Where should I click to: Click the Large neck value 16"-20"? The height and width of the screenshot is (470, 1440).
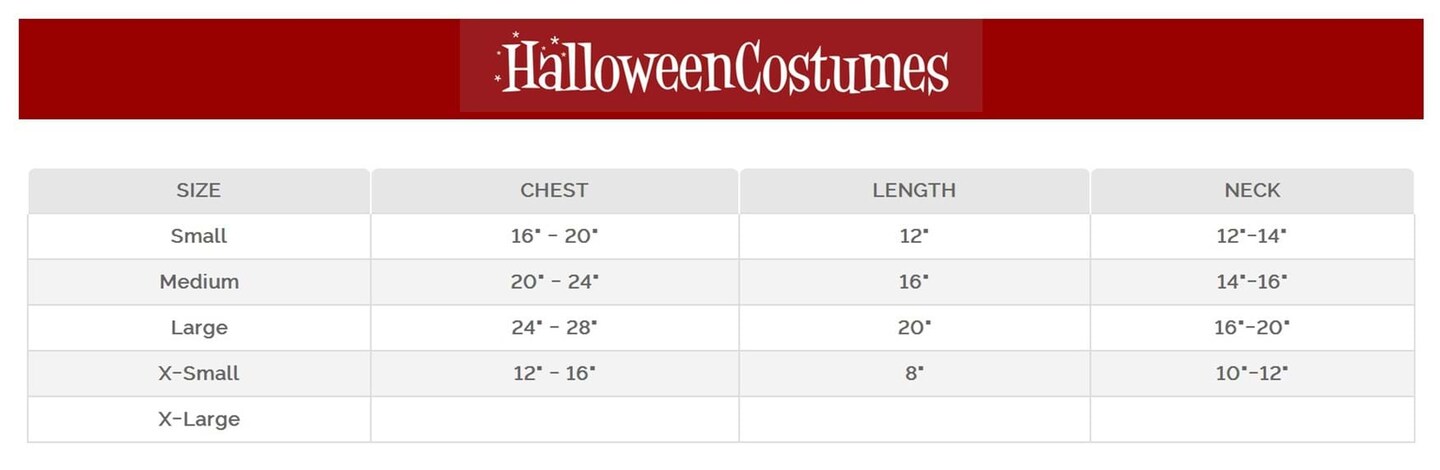pyautogui.click(x=1252, y=328)
